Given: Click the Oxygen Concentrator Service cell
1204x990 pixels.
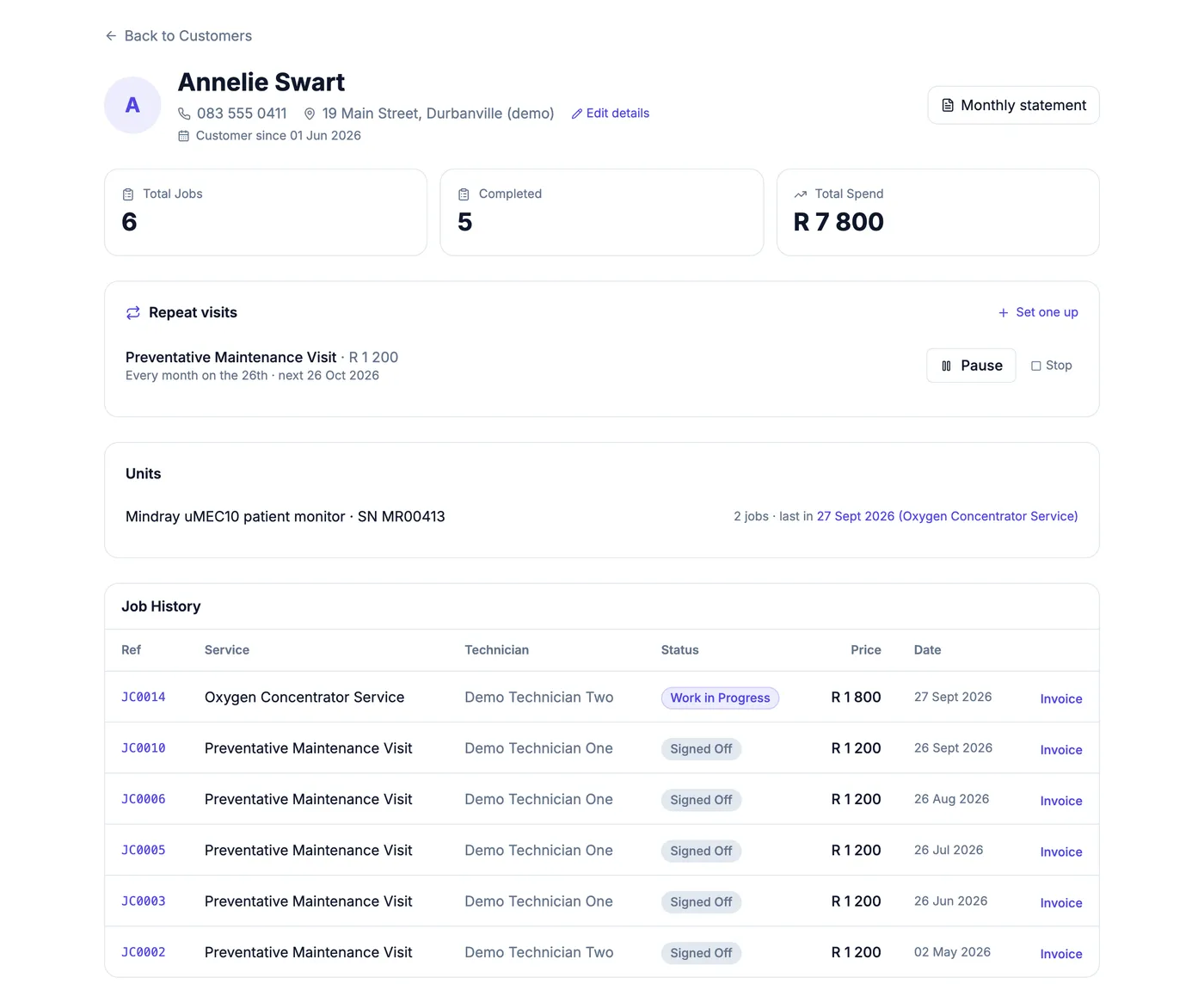Looking at the screenshot, I should (x=304, y=698).
